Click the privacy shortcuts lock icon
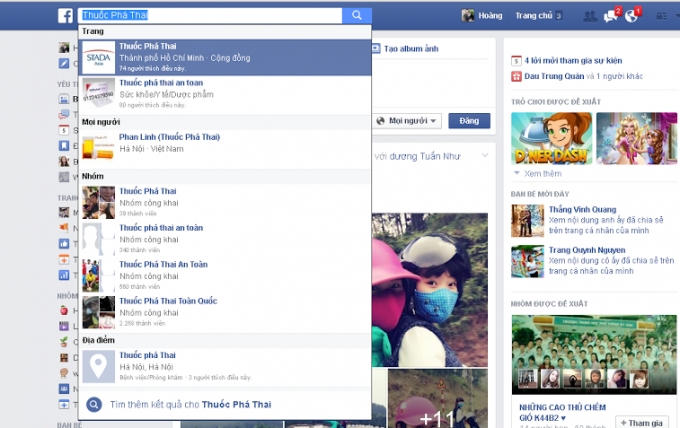This screenshot has width=680, height=428. coord(662,16)
